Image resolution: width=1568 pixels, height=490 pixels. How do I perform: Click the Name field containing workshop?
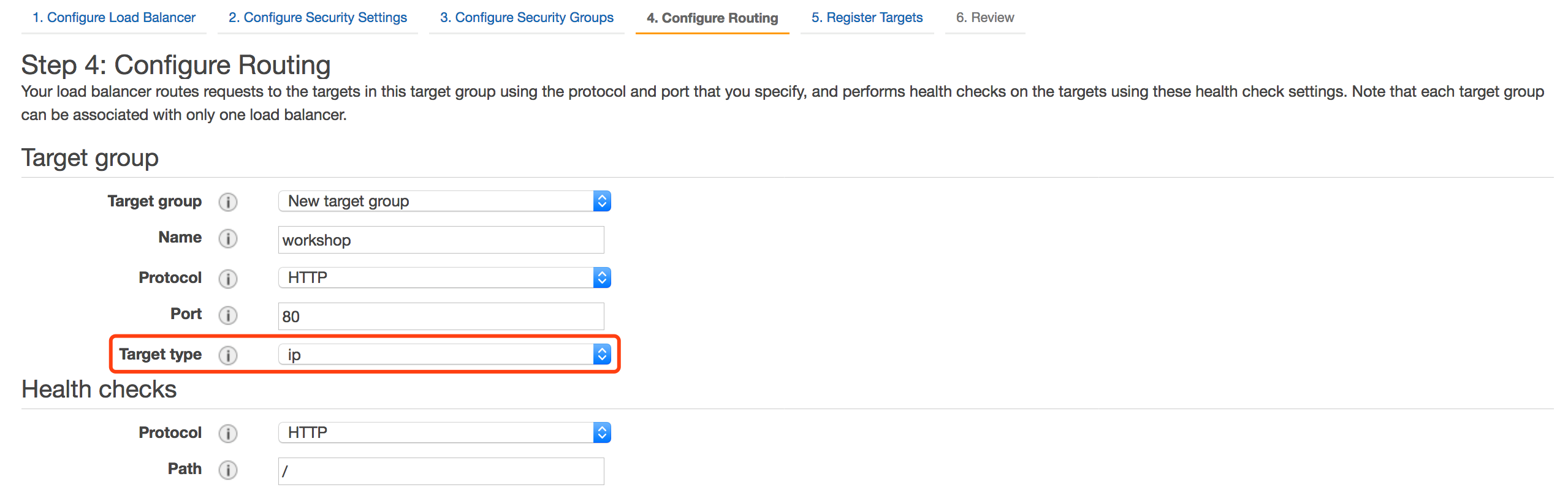[x=441, y=239]
